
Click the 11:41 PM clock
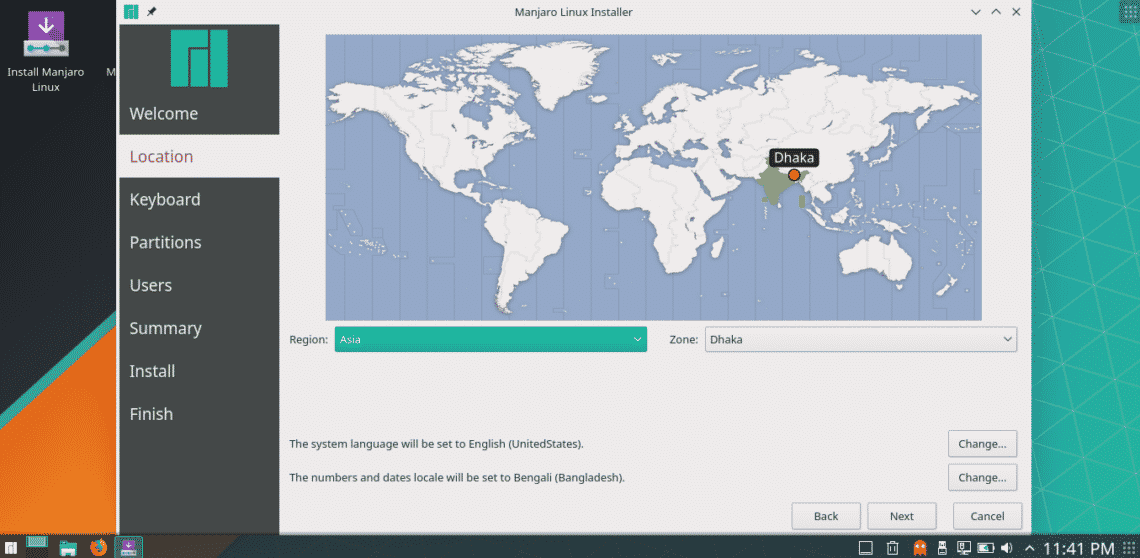(x=1079, y=548)
